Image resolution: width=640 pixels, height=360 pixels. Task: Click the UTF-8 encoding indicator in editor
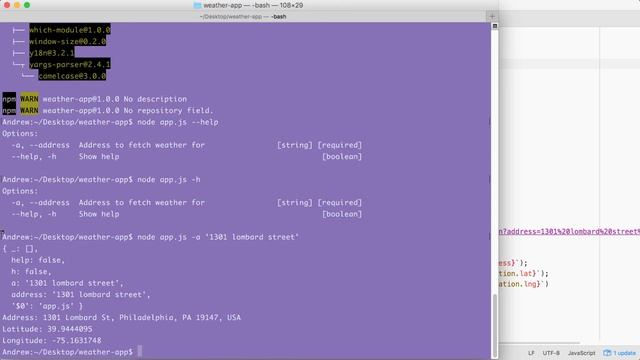point(551,353)
